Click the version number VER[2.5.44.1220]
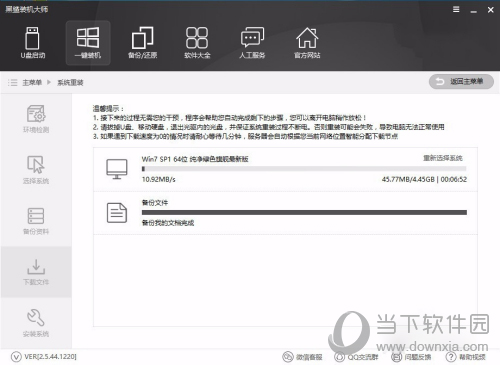 click(50, 357)
